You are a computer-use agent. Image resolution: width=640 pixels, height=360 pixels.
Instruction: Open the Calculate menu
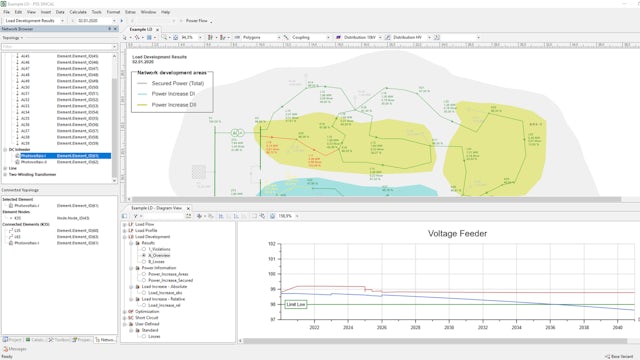[x=78, y=12]
